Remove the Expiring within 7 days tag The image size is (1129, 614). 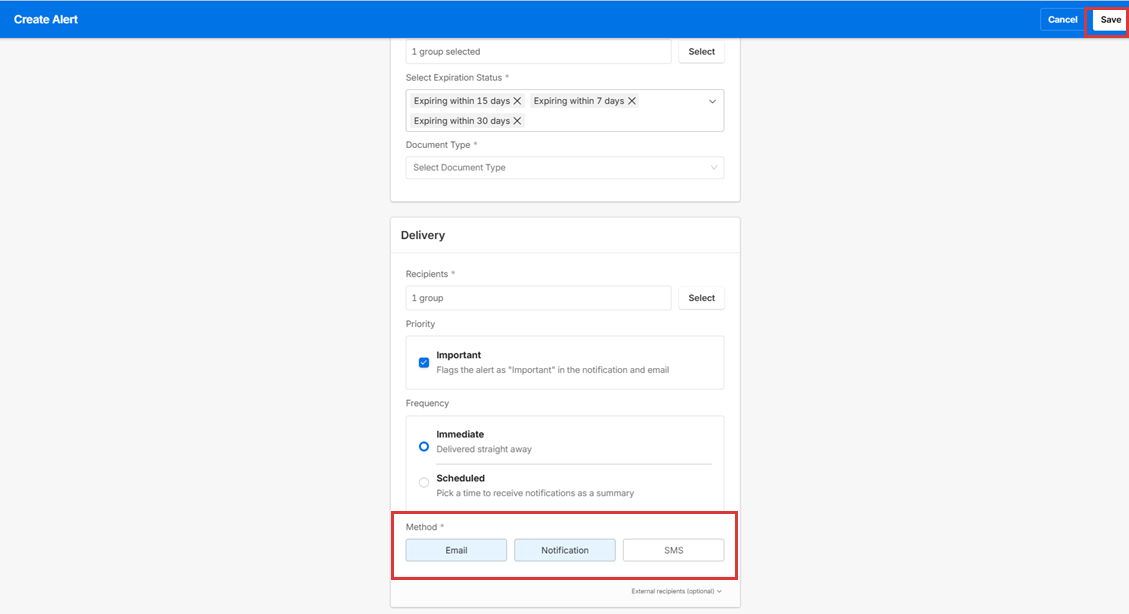631,101
